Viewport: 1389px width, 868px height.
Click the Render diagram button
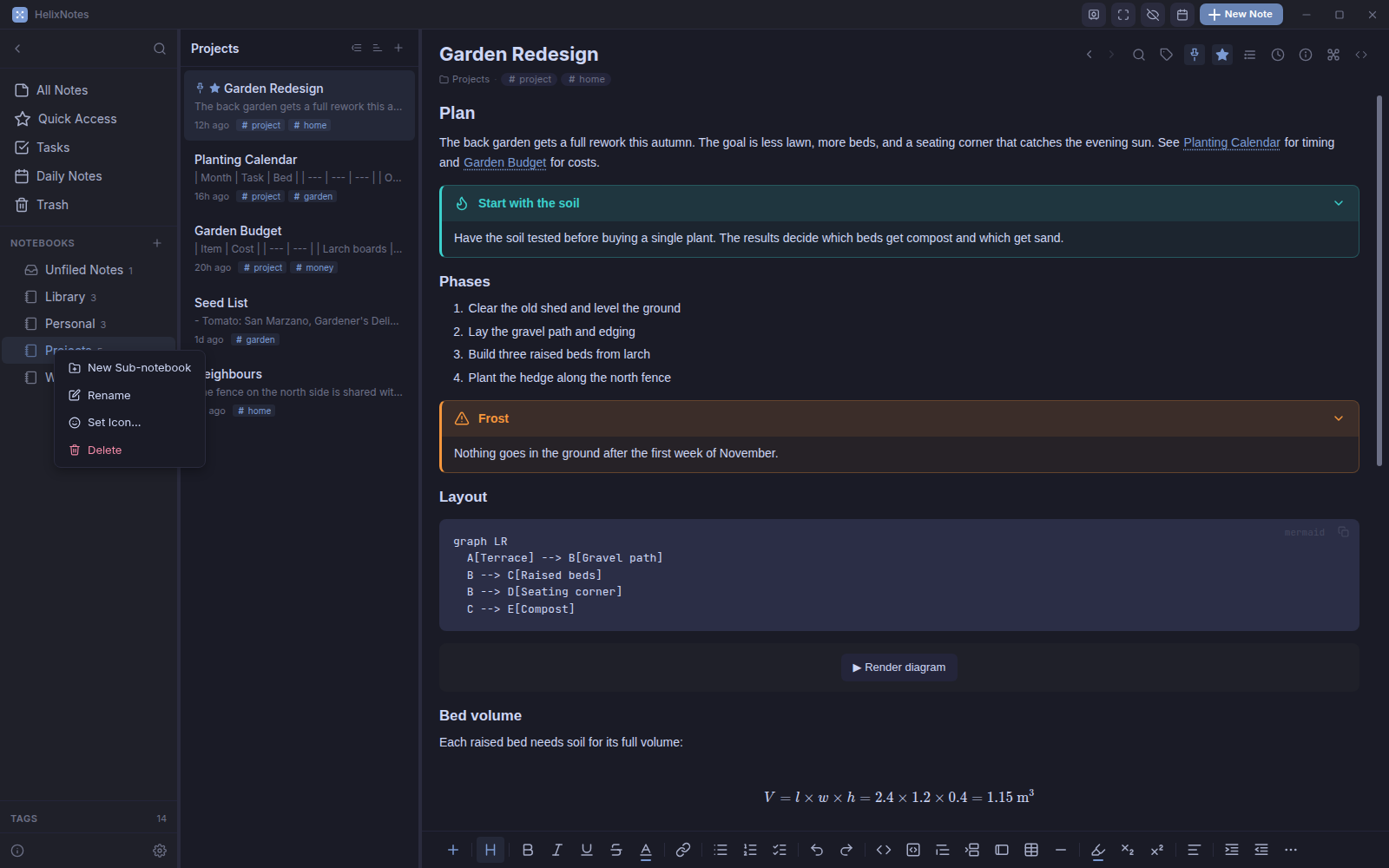click(899, 667)
